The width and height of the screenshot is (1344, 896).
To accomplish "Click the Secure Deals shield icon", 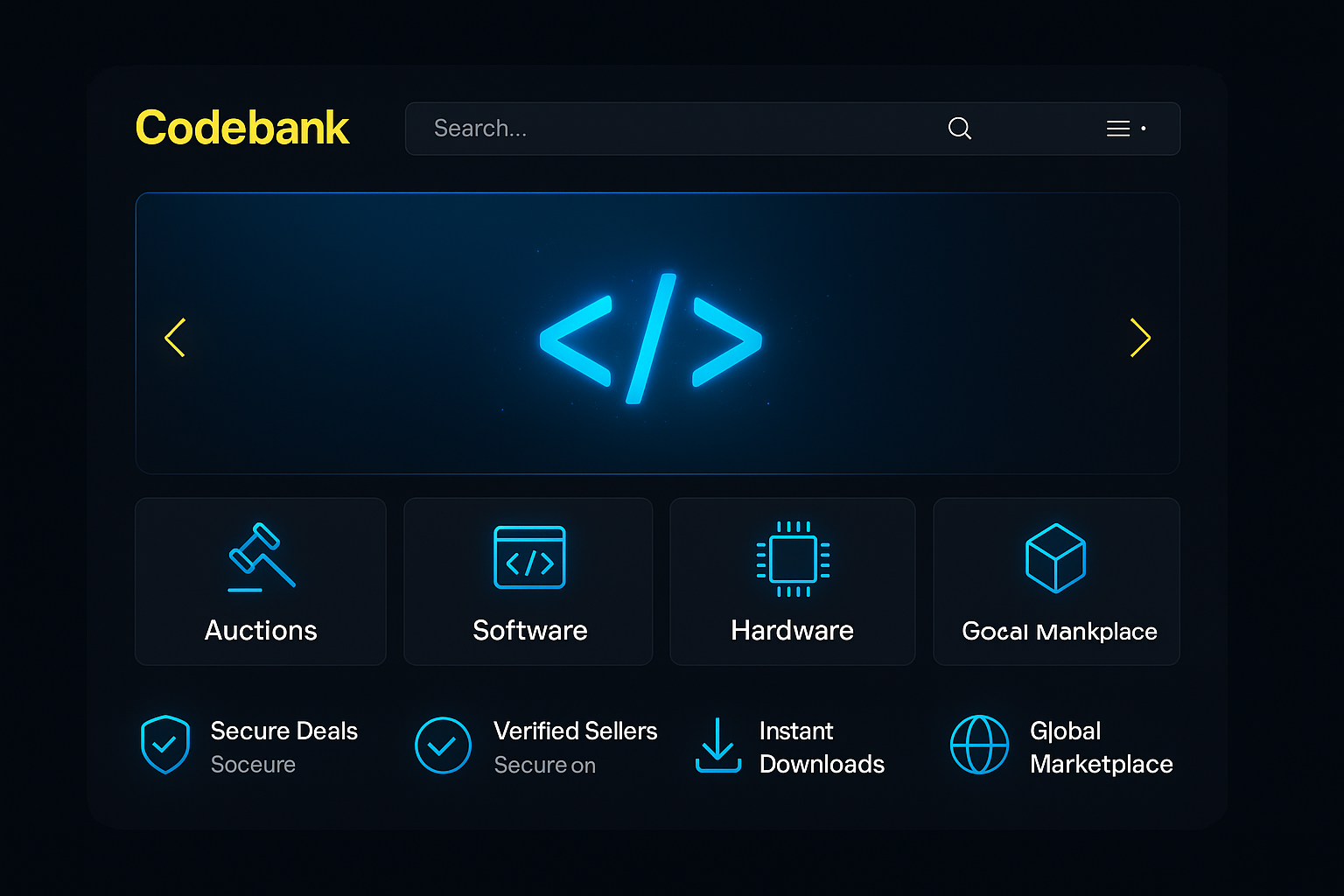I will tap(165, 745).
